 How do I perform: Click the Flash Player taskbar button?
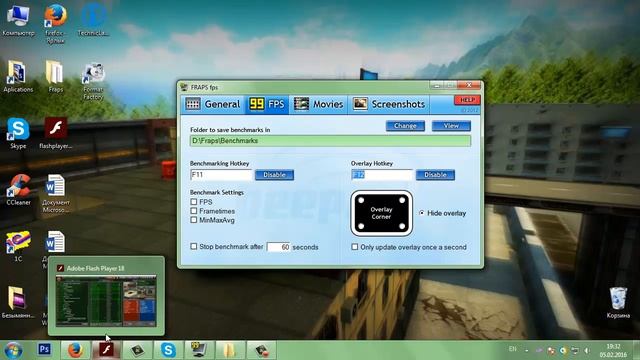click(x=107, y=350)
